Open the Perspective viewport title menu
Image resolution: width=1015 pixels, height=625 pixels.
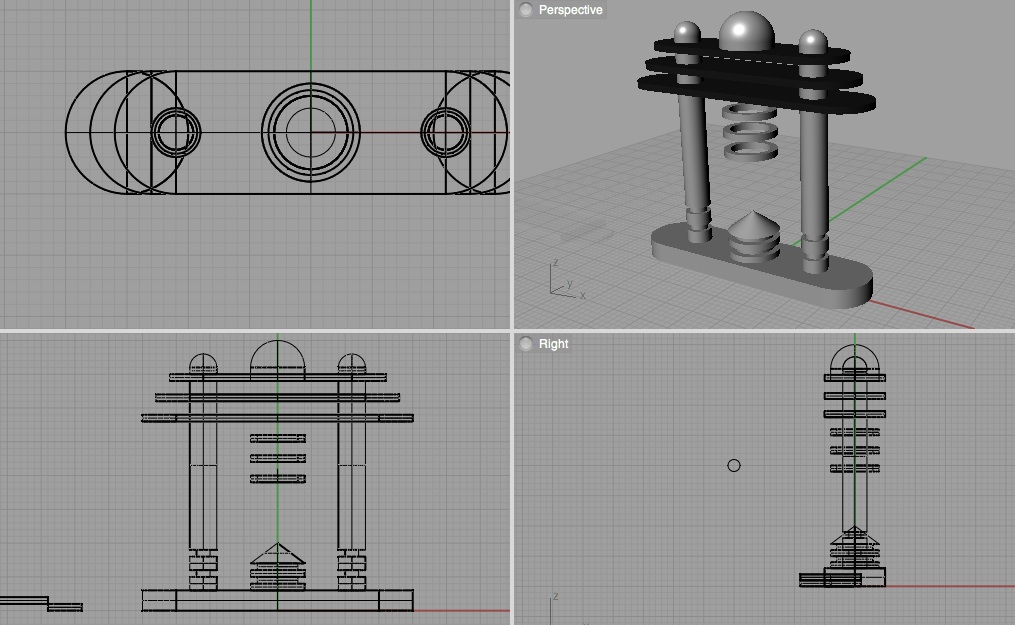(570, 10)
